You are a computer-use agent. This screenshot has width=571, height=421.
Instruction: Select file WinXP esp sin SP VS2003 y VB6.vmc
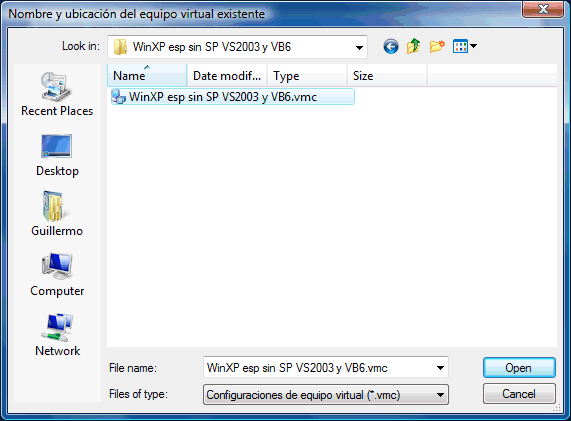tap(232, 97)
